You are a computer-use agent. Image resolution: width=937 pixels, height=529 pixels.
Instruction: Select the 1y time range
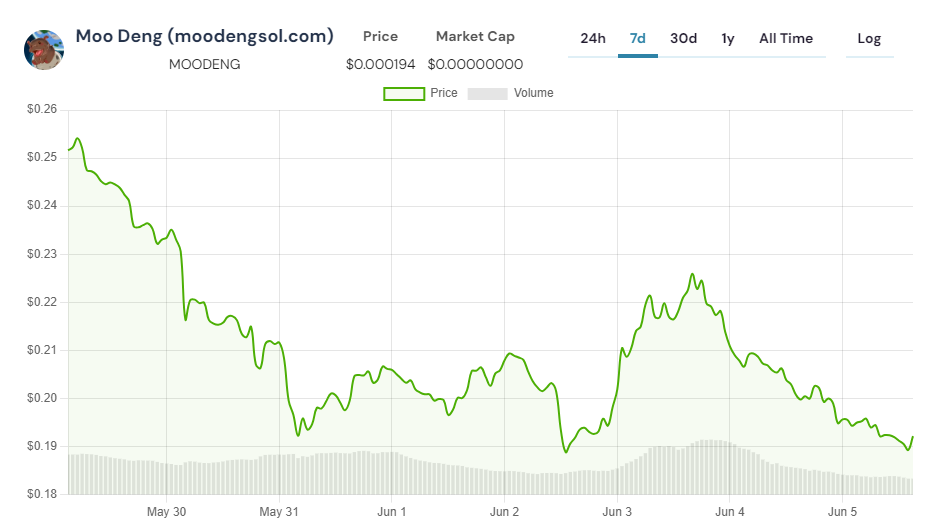[x=728, y=39]
